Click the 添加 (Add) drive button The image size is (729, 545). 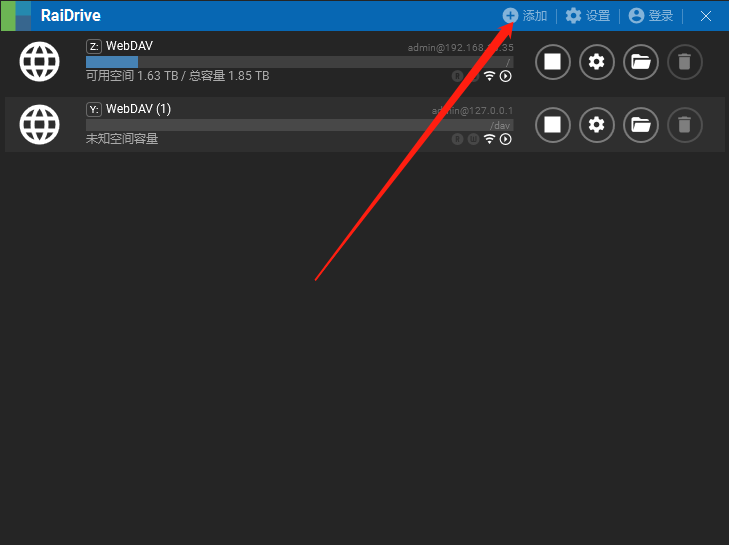click(x=525, y=15)
